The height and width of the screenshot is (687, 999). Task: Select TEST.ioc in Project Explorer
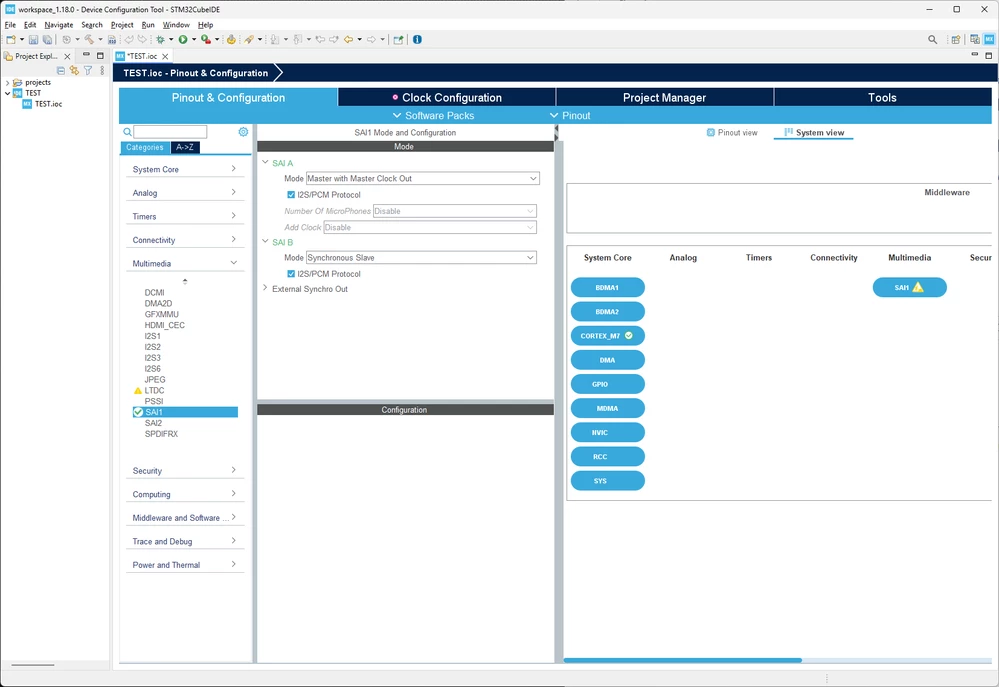coord(48,104)
